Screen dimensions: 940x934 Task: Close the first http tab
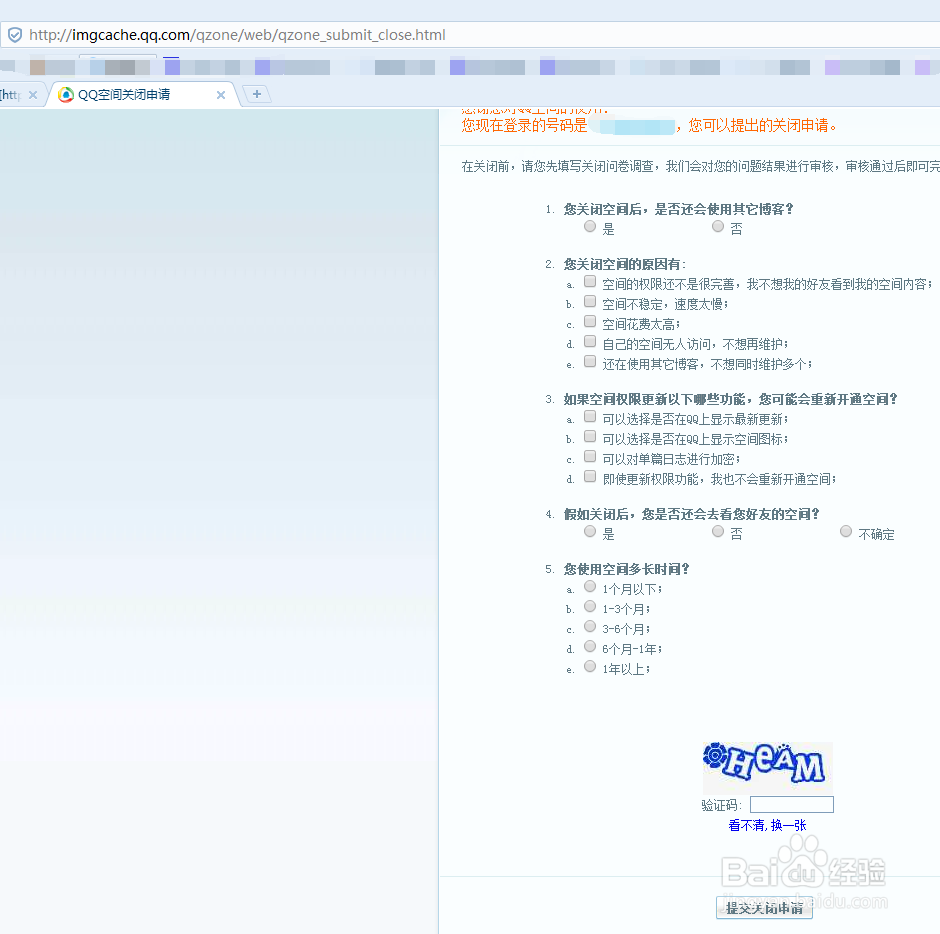tap(33, 95)
